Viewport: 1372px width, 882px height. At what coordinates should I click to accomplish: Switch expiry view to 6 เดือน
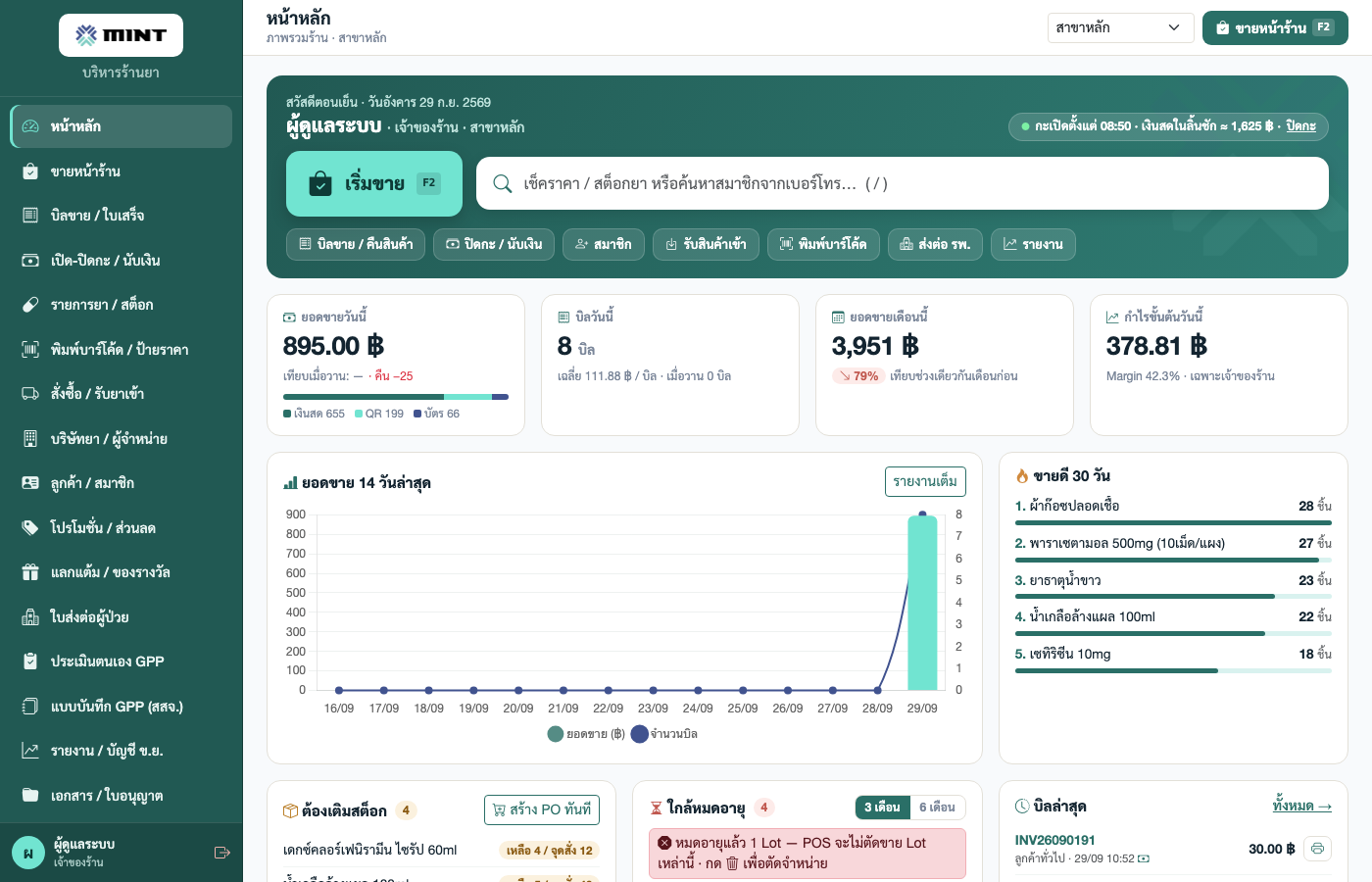pos(938,808)
